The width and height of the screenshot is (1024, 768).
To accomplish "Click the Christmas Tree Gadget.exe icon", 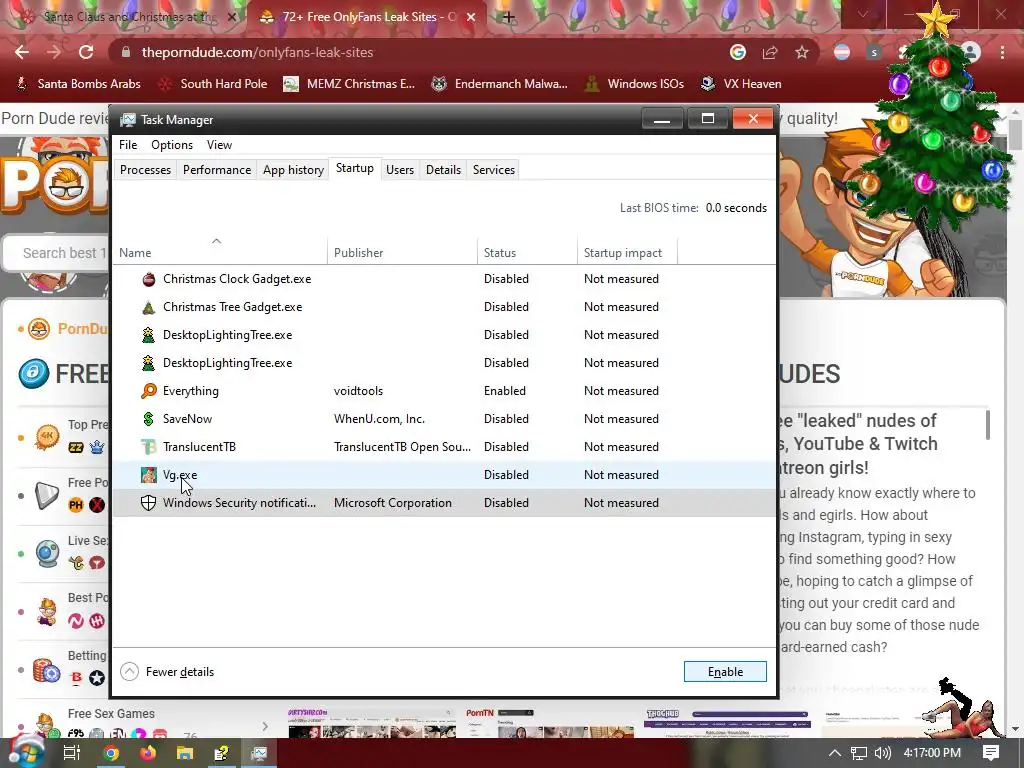I will [x=149, y=307].
